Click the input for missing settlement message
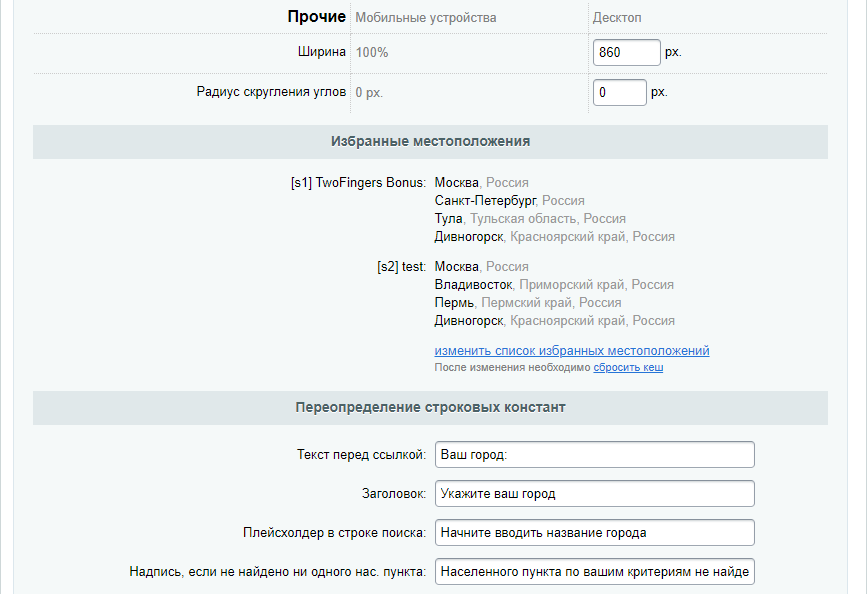The height and width of the screenshot is (594, 867). (x=594, y=571)
